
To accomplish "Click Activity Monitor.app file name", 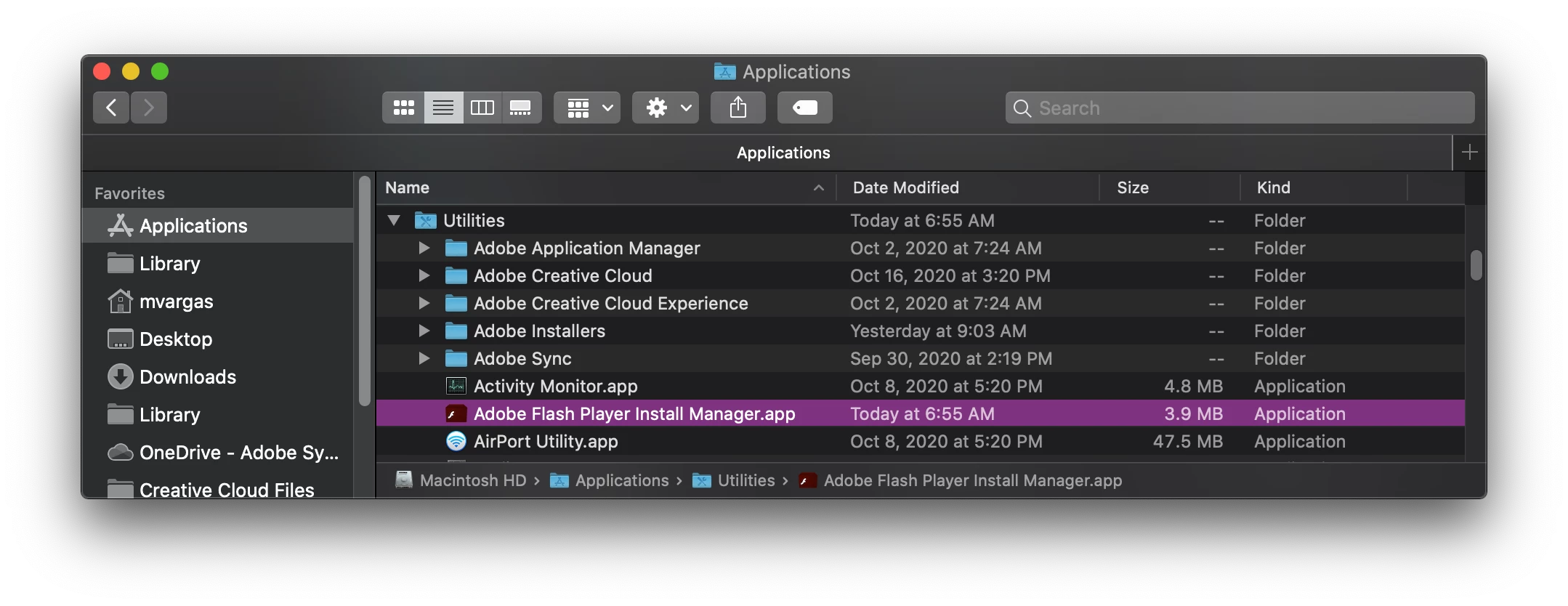I will 556,386.
